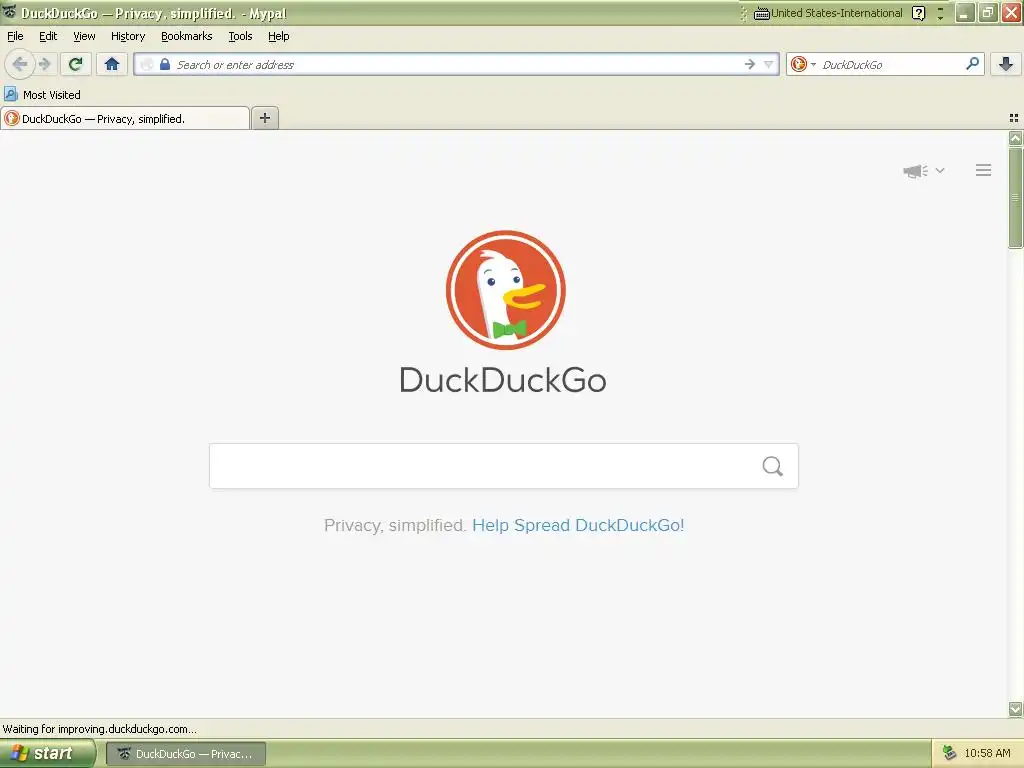
Task: Expand the address bar history dropdown
Action: point(769,64)
